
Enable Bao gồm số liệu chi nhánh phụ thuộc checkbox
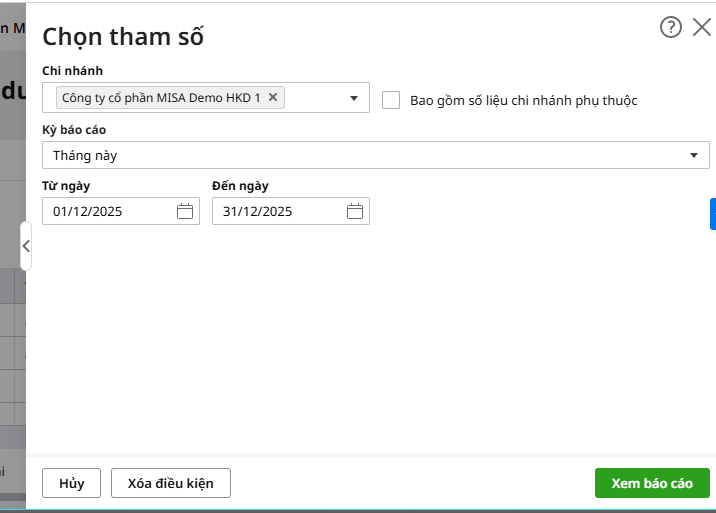tap(391, 100)
